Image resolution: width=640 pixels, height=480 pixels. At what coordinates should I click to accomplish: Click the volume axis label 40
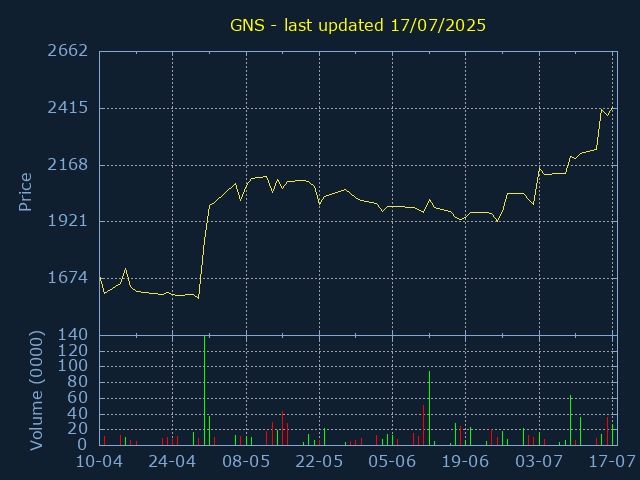(x=78, y=413)
